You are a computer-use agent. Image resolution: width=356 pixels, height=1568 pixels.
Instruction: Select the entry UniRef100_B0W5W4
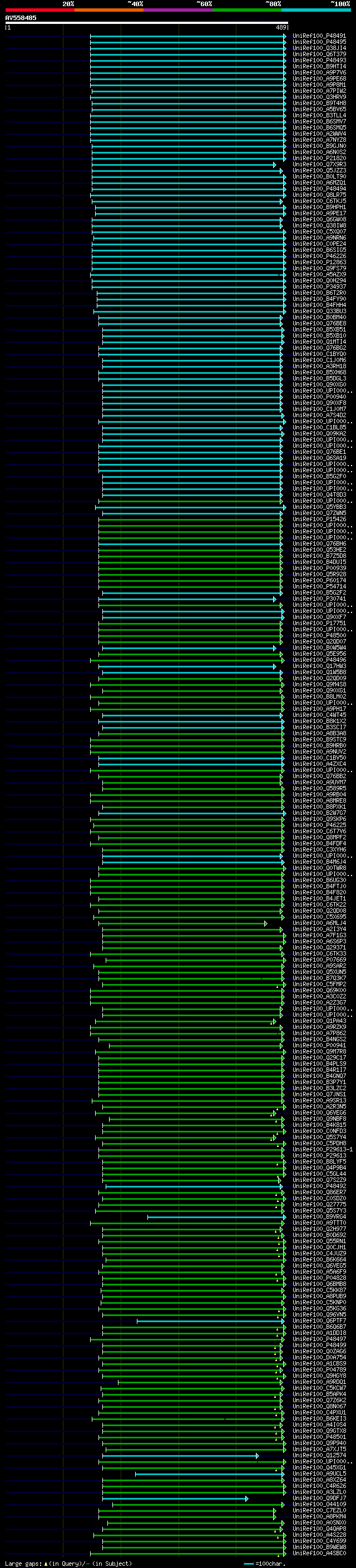[x=319, y=647]
